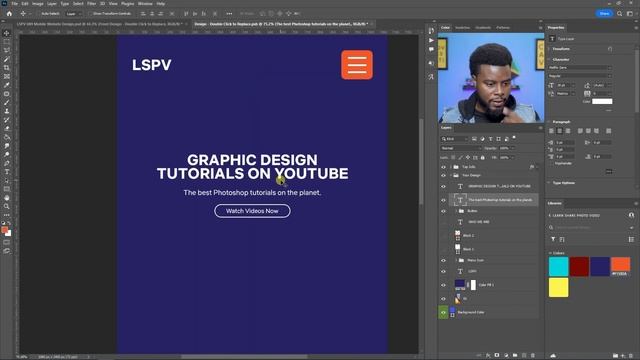Click the Libraries list view icon
640x360 pixels.
click(631, 239)
